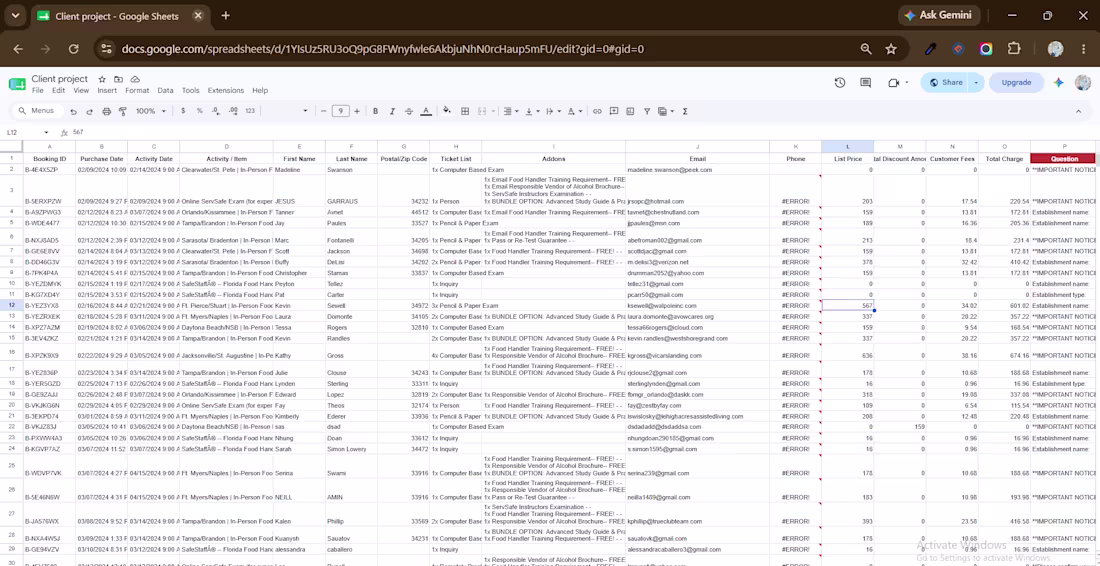
Task: Check cloud document status icon
Action: (135, 79)
